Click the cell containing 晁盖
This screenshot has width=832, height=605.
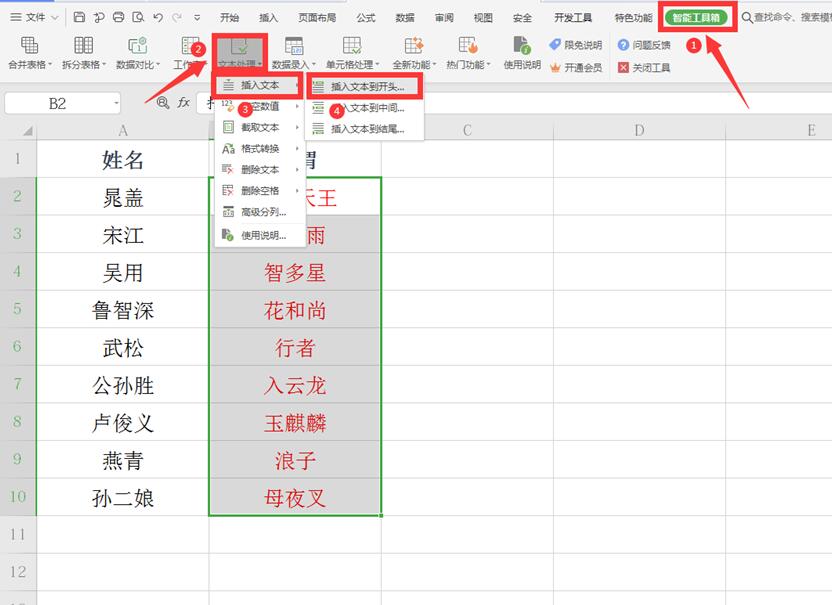click(x=123, y=197)
